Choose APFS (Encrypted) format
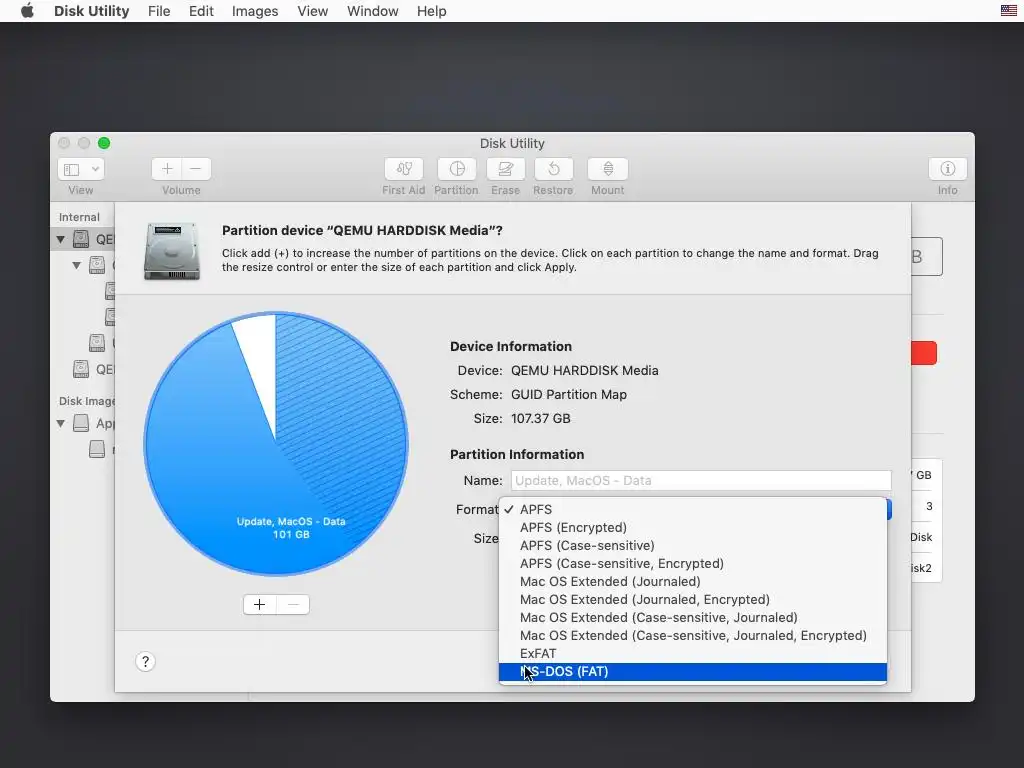Screen dimensions: 1024x768 (x=693, y=528)
